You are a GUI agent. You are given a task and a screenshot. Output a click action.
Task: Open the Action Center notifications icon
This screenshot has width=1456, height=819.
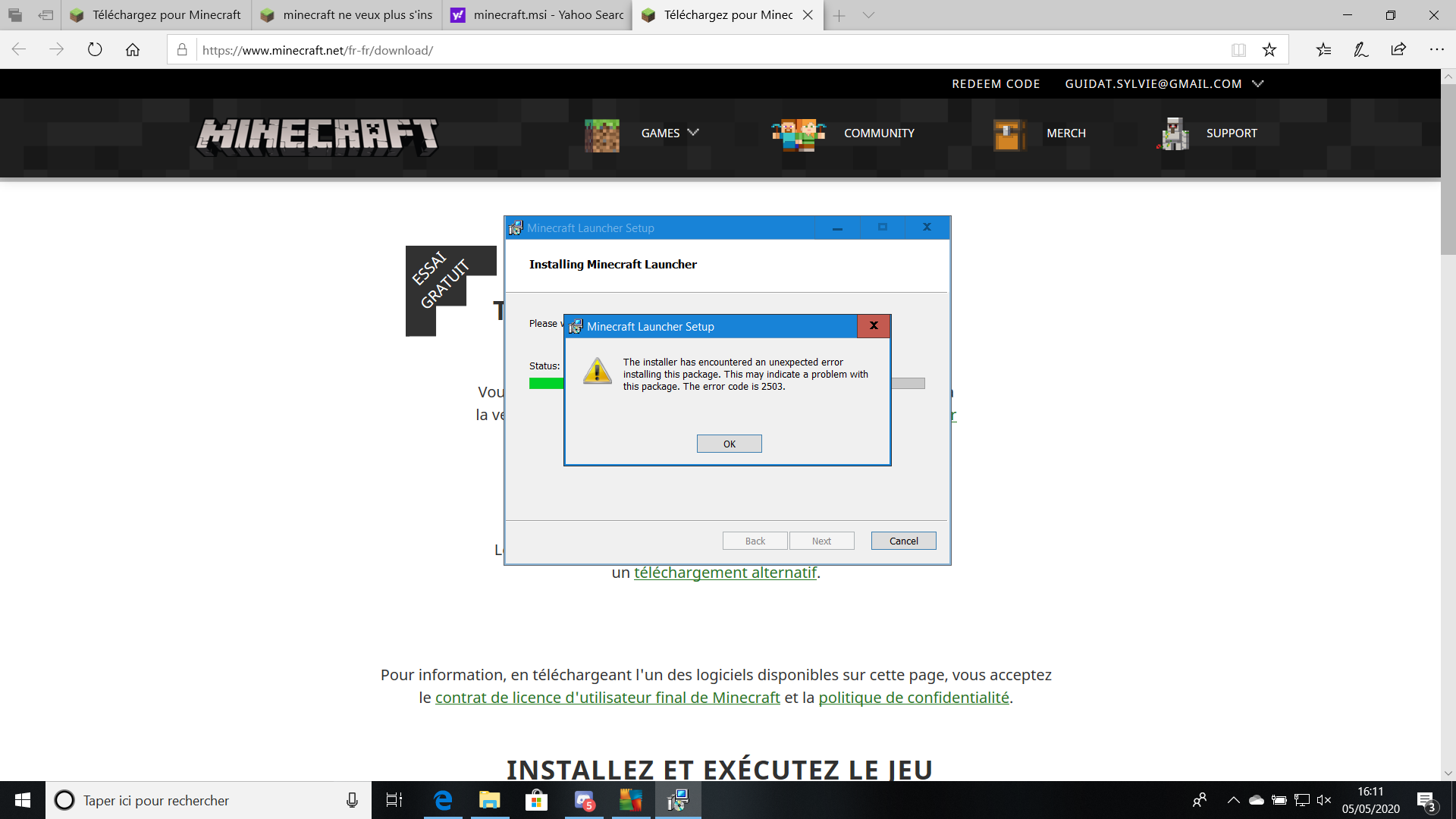pos(1427,801)
